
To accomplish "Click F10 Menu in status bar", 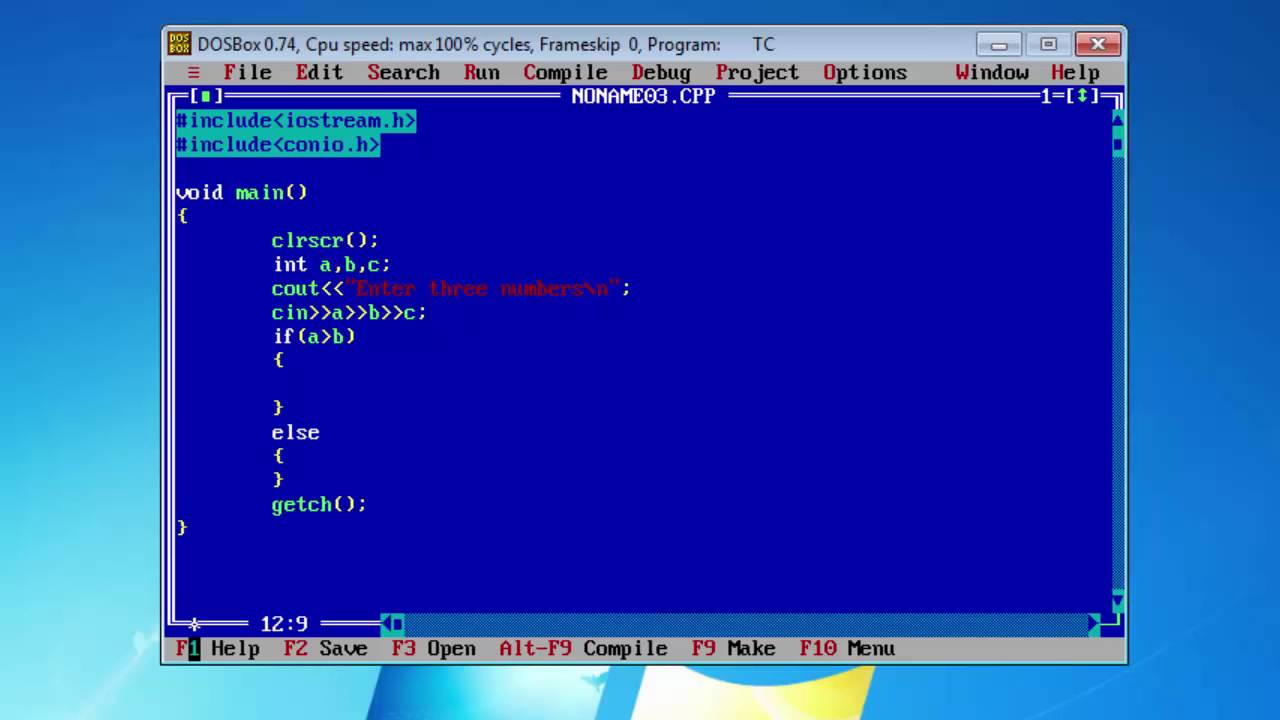I will click(847, 648).
